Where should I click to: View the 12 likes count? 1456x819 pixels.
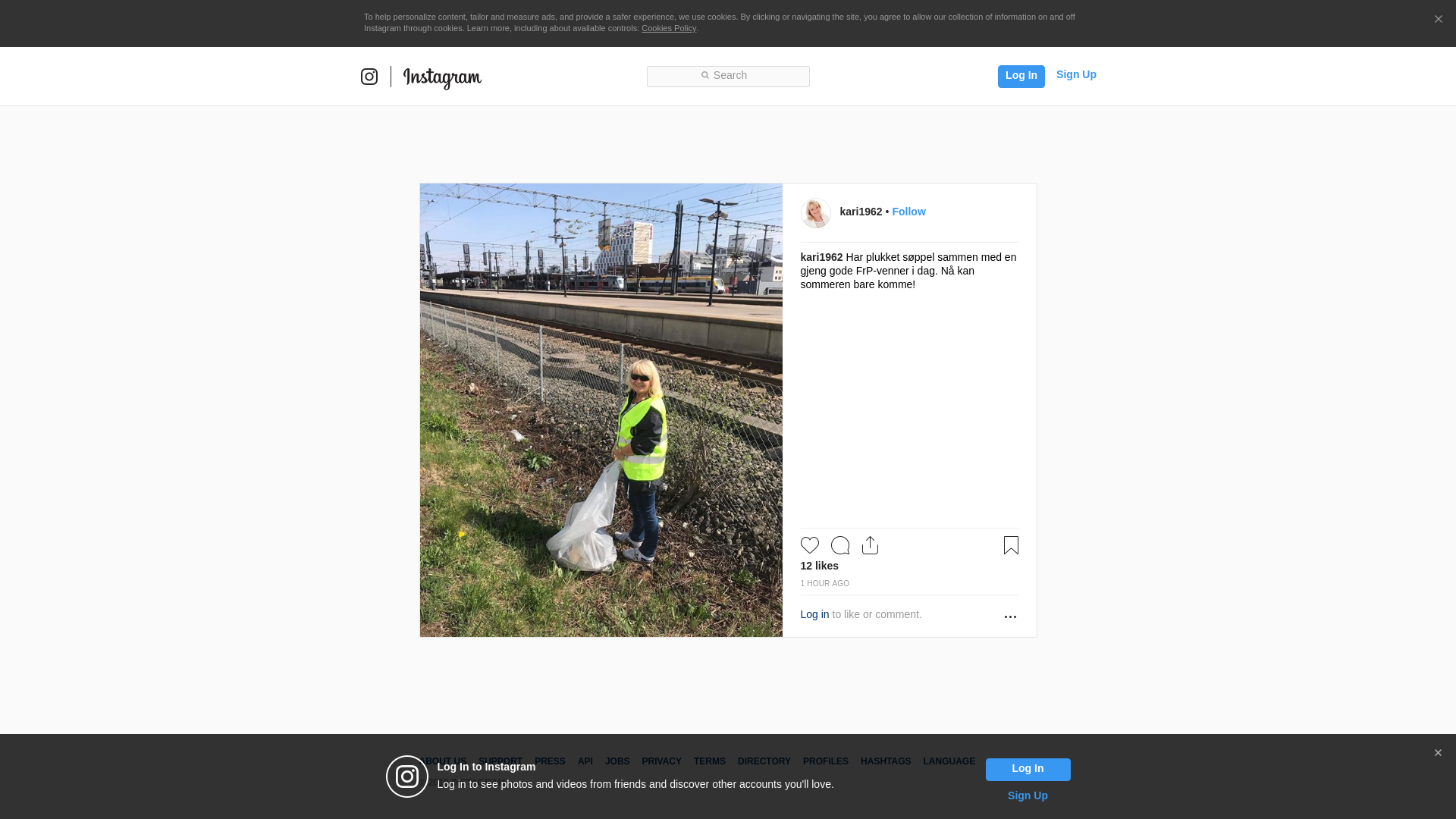pos(819,566)
